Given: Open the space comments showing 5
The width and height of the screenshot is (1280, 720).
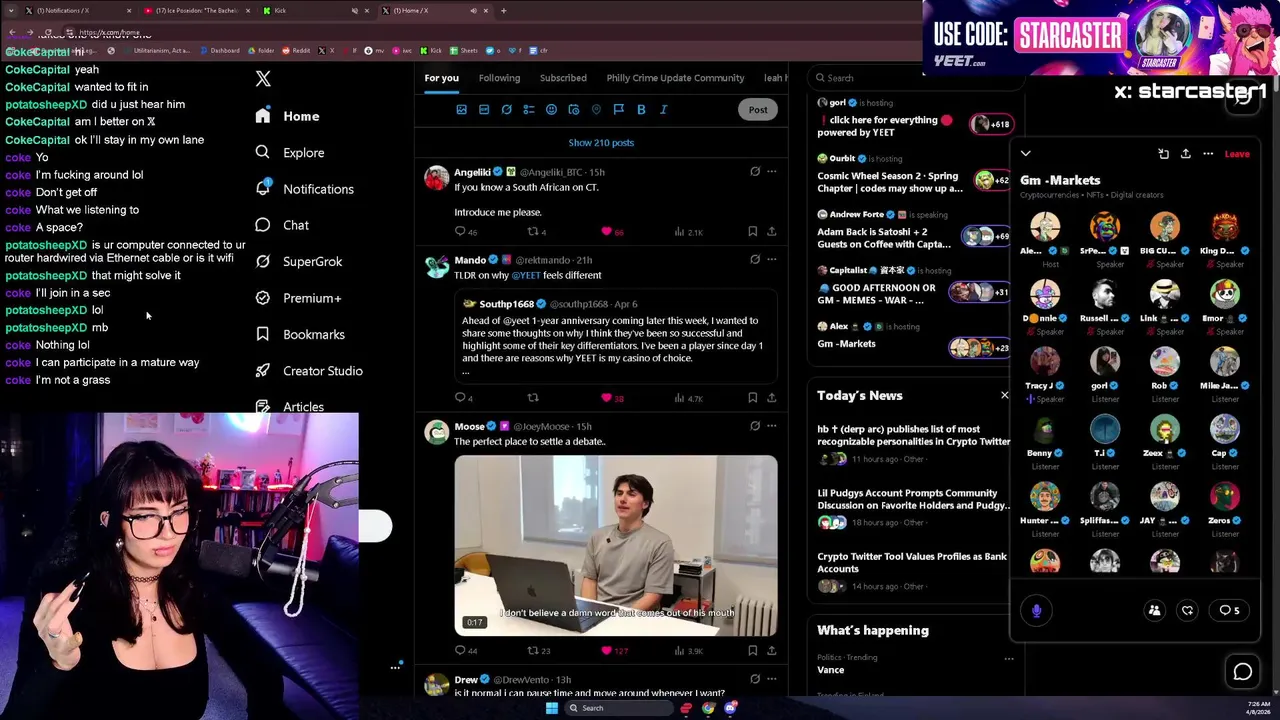Looking at the screenshot, I should [x=1229, y=610].
